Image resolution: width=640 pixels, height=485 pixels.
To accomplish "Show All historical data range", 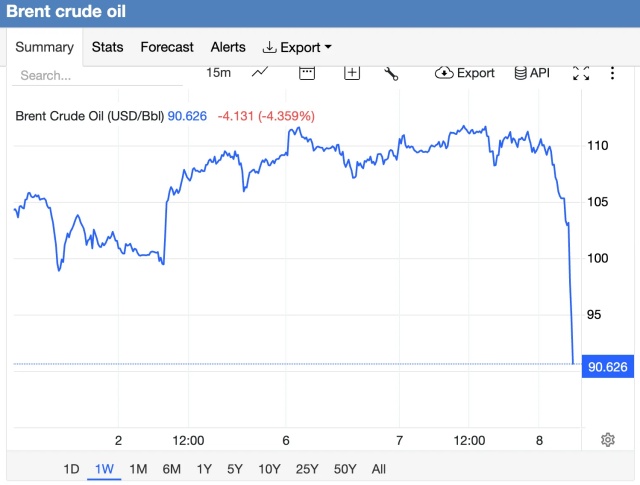I will coord(378,469).
